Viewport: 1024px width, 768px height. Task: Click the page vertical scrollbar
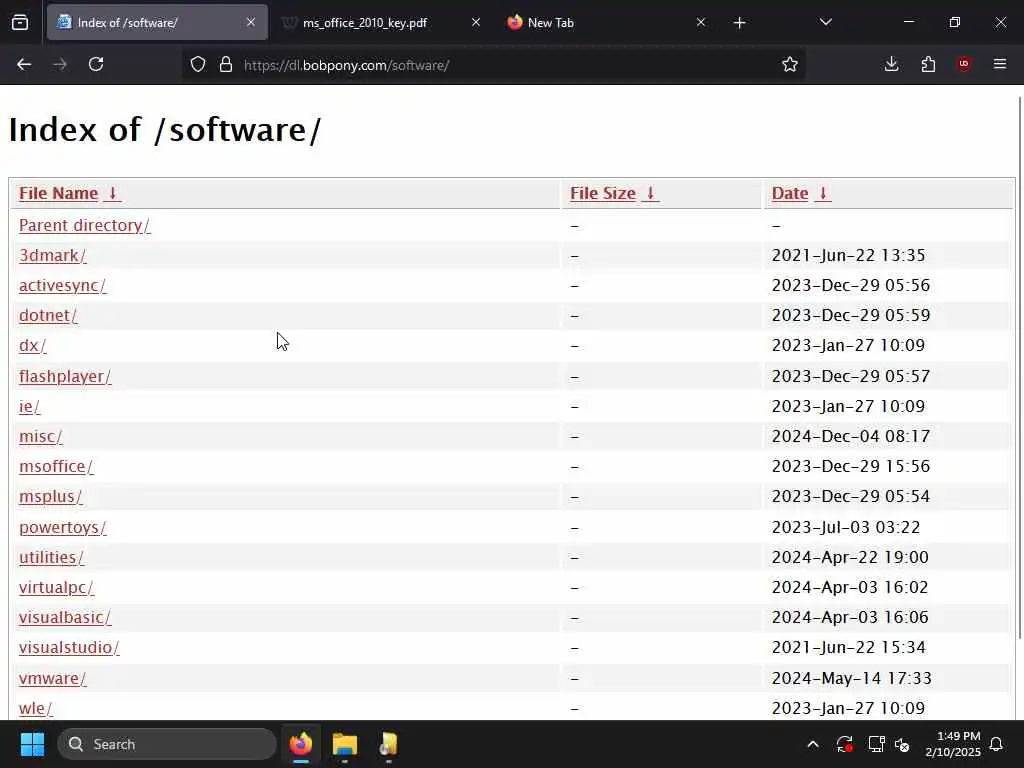[1020, 368]
